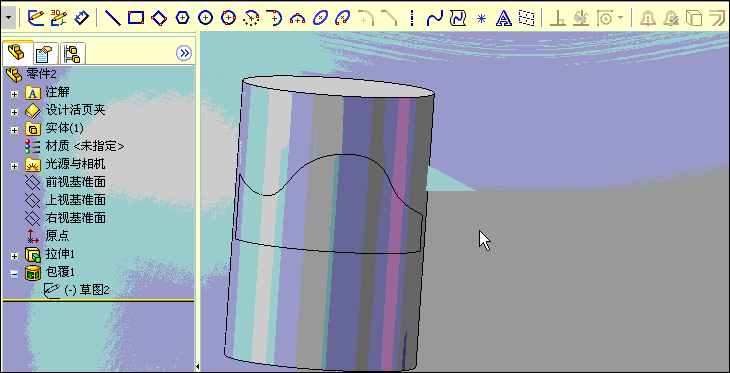This screenshot has height=373, width=730.
Task: Click the Add Relation icon
Action: [557, 18]
